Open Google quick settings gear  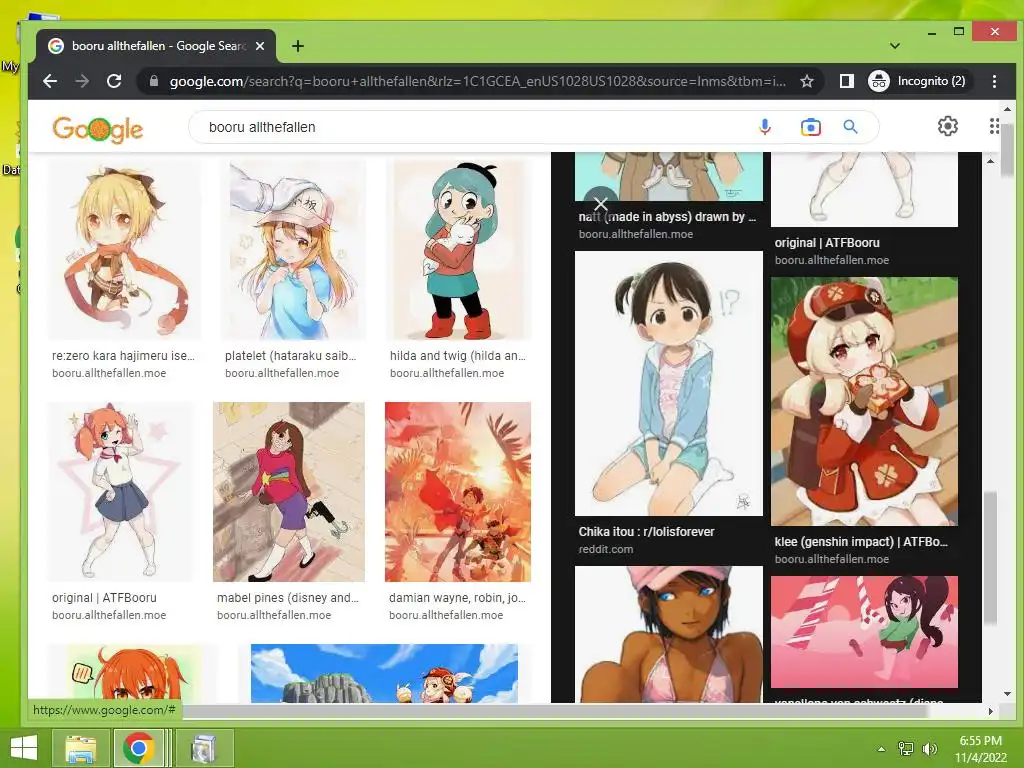pos(948,126)
